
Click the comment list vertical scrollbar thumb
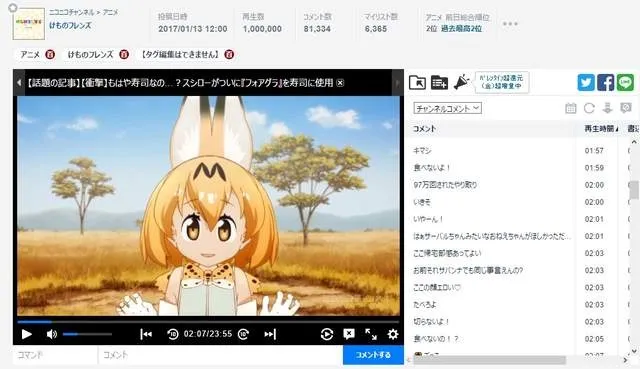[634, 190]
